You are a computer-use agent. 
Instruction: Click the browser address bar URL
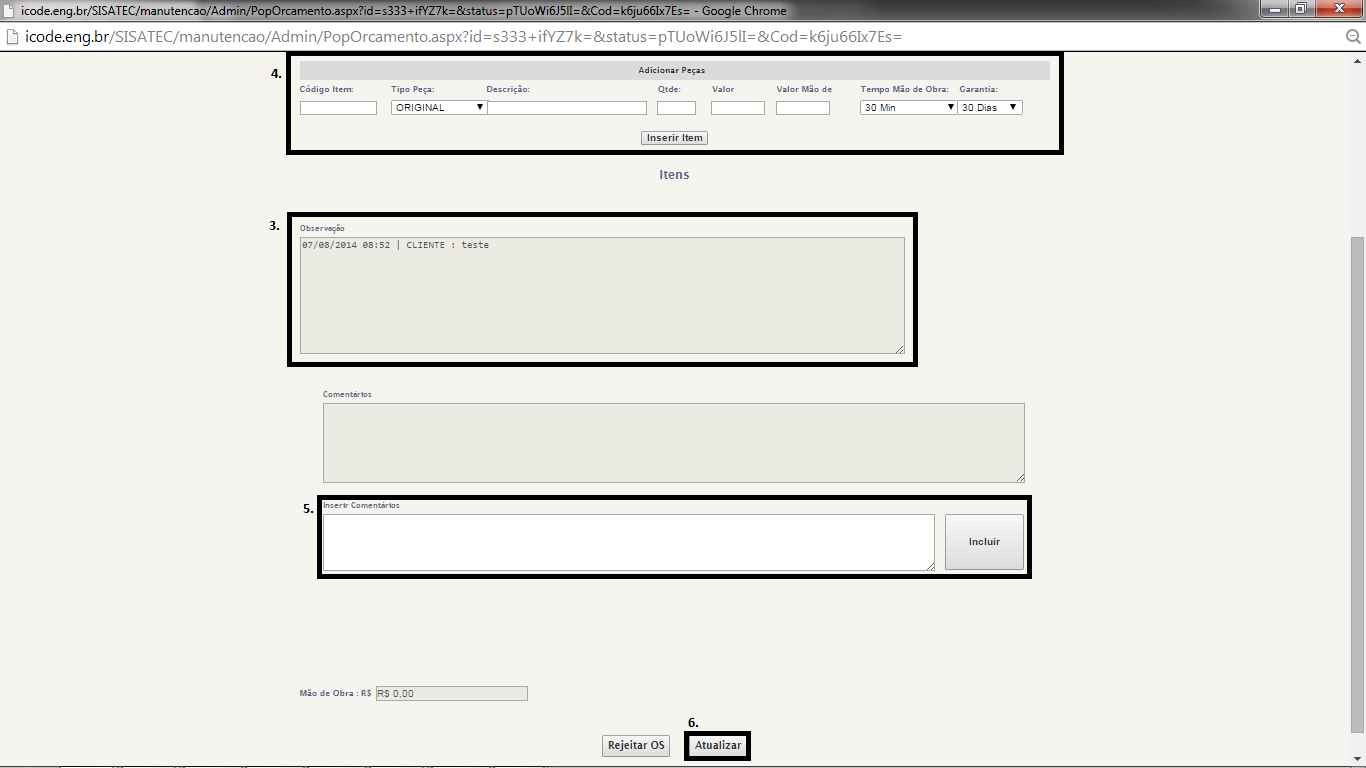pyautogui.click(x=464, y=37)
